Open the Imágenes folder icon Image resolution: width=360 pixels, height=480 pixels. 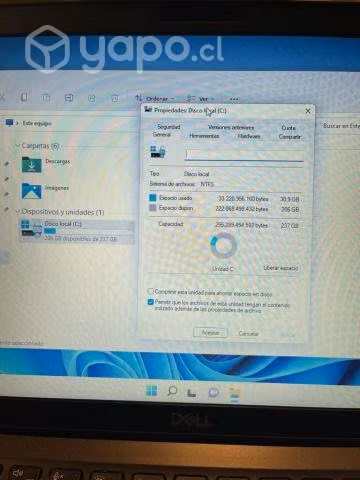32,191
